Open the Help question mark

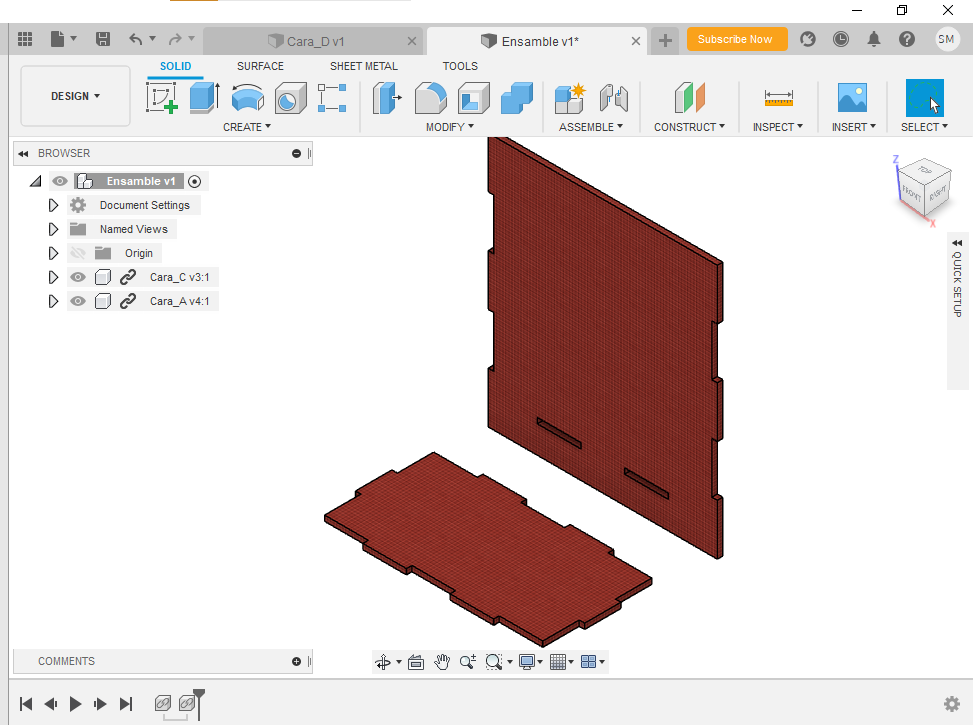[907, 39]
